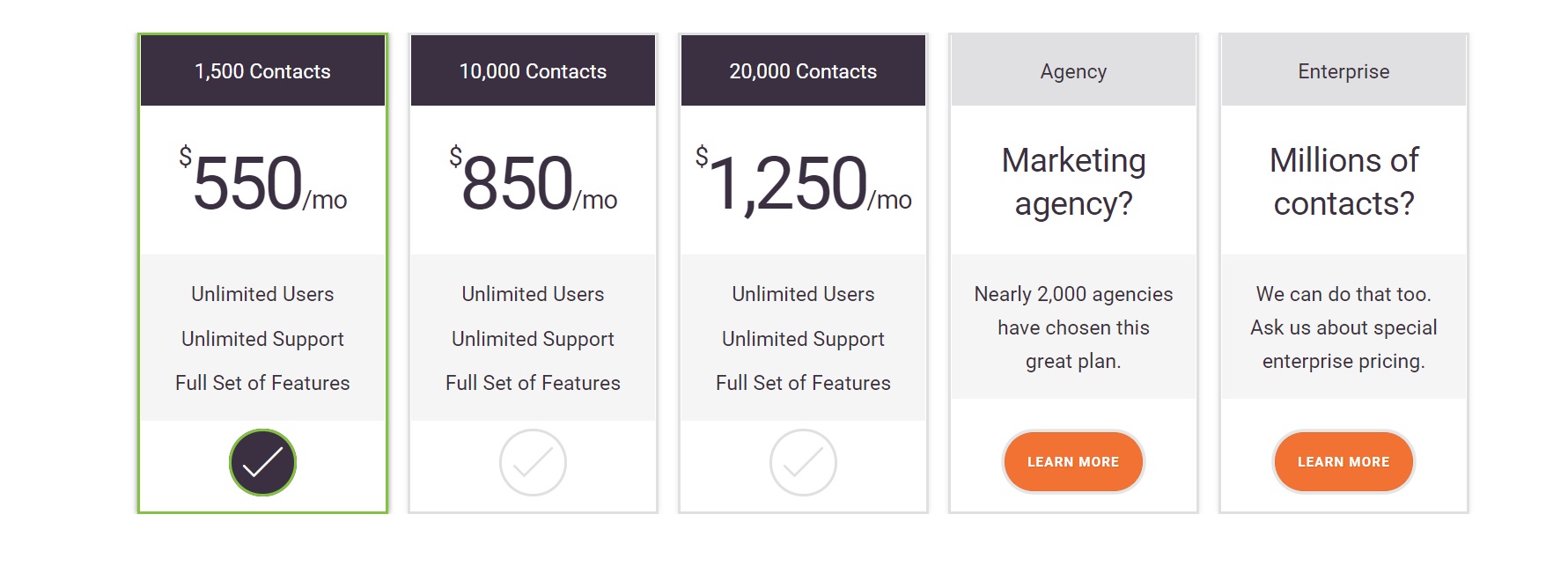
Task: Click the $1,250/mo price
Action: pyautogui.click(x=803, y=181)
